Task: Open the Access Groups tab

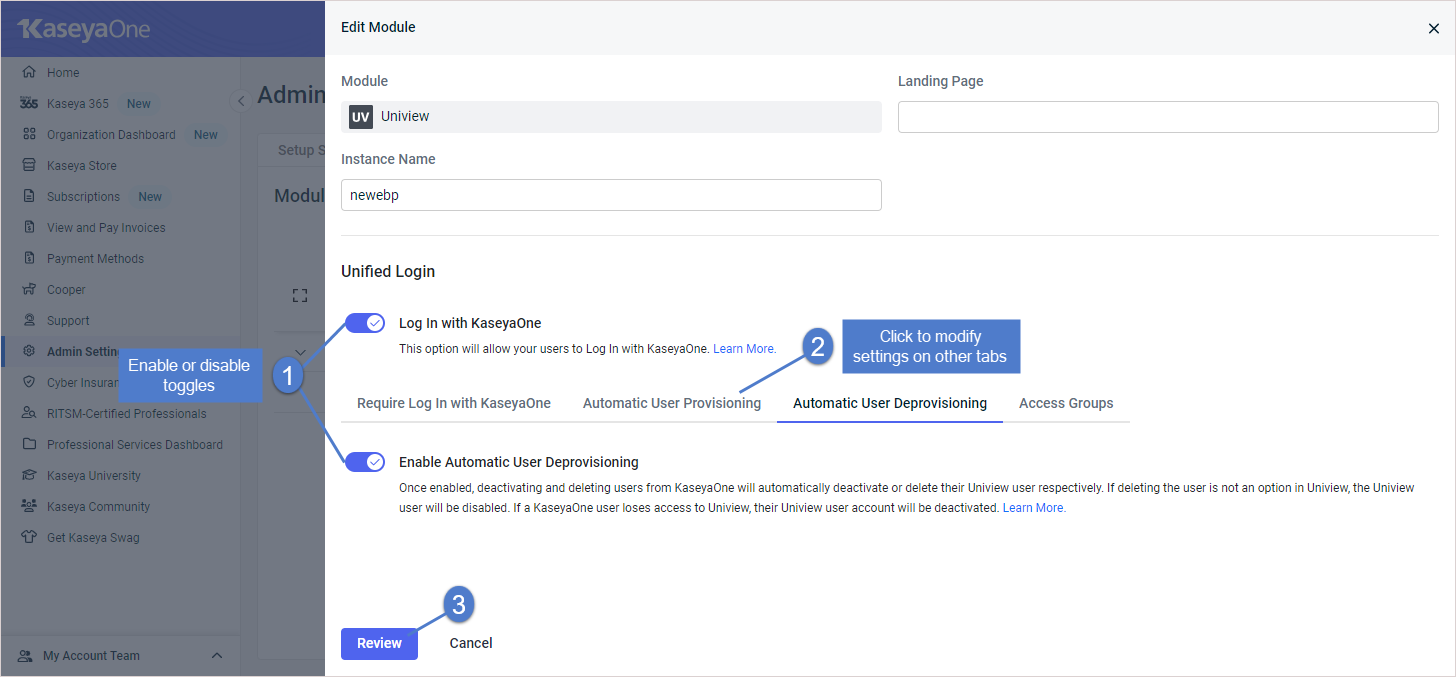Action: (x=1066, y=403)
